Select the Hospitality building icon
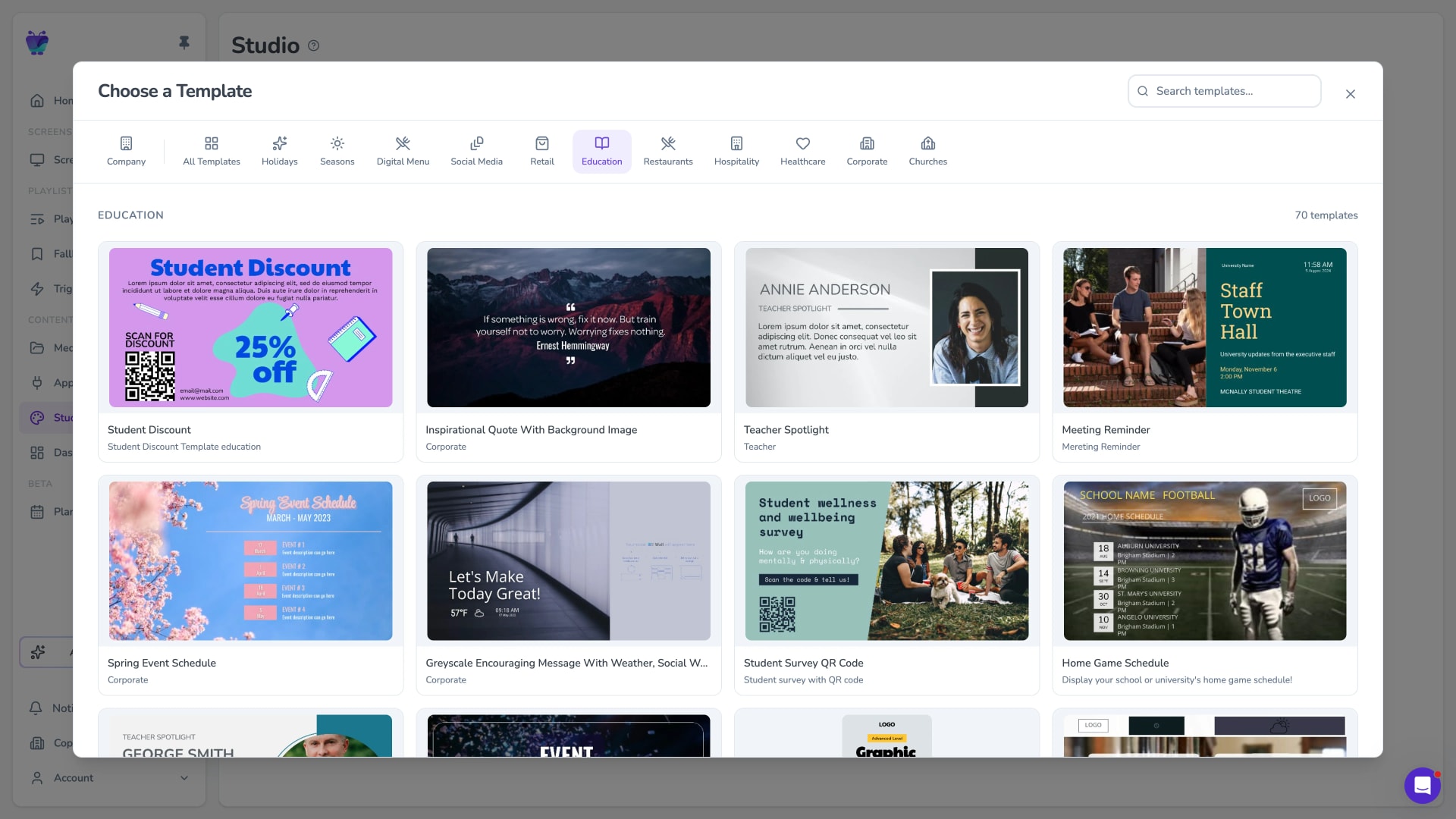 click(x=736, y=143)
